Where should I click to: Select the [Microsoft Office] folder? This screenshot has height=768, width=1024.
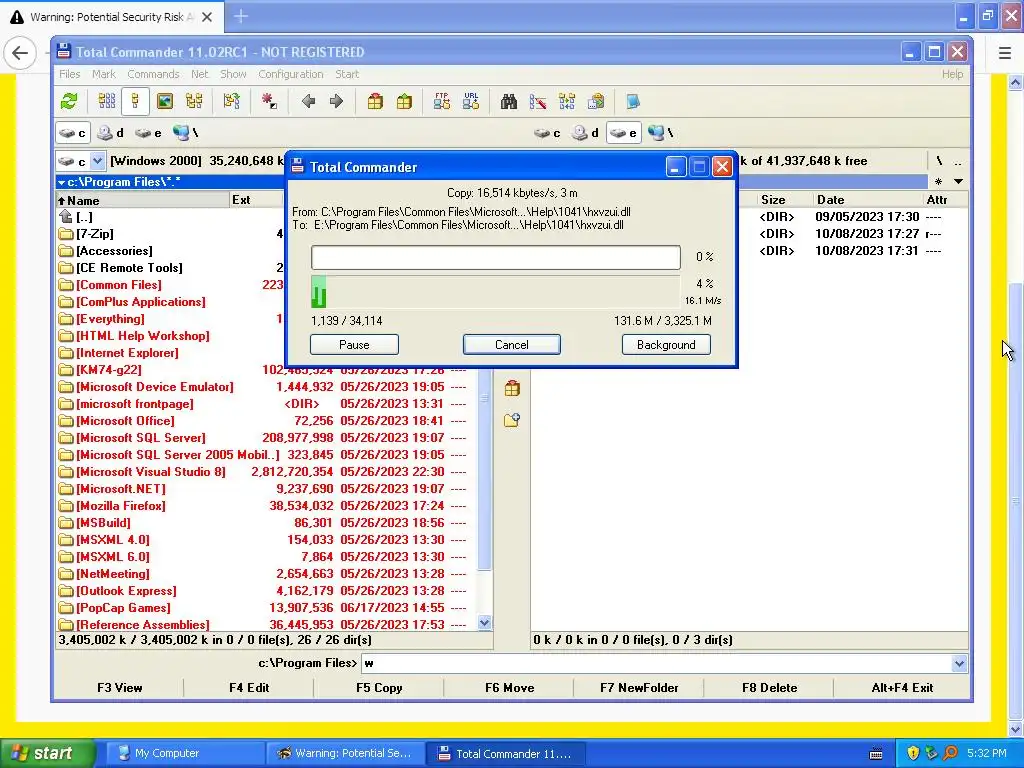coord(125,421)
